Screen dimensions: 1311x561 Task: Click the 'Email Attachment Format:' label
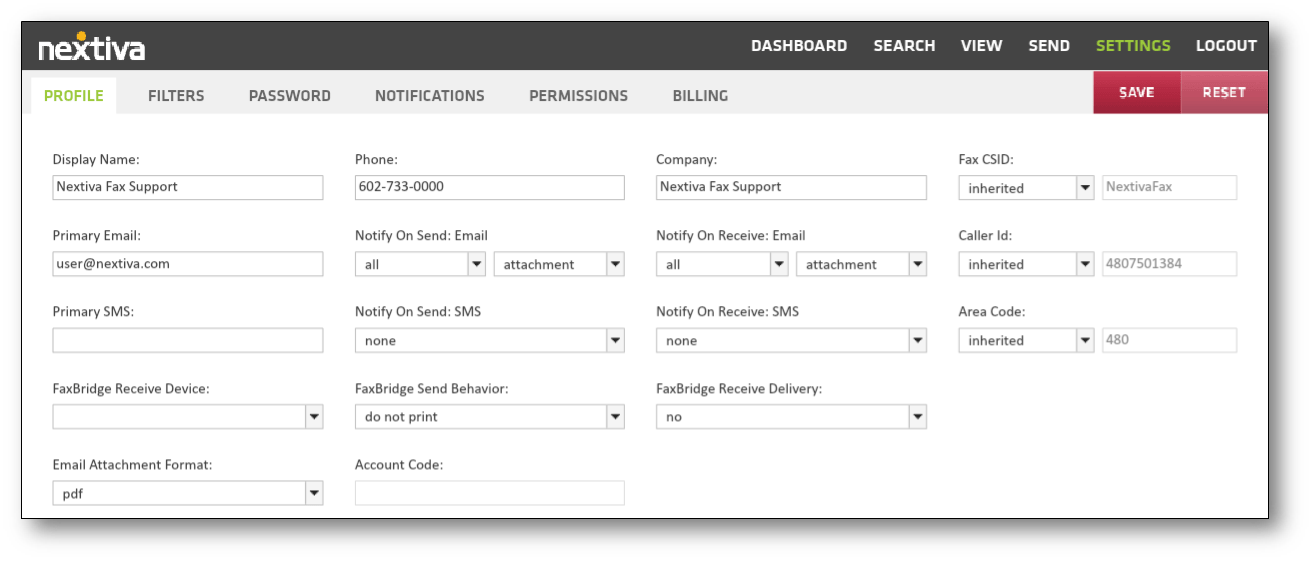132,465
